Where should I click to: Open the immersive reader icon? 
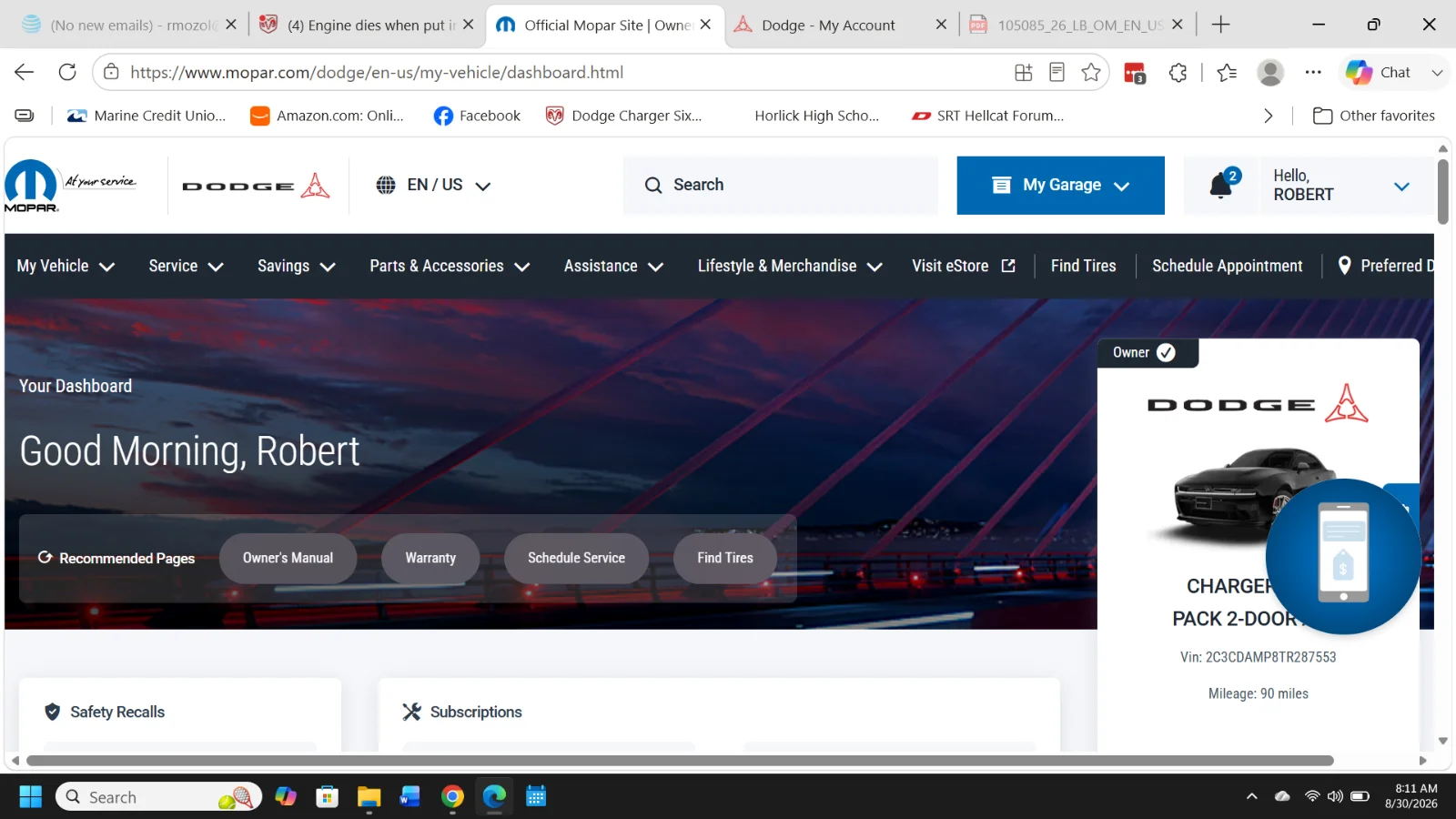tap(1057, 72)
